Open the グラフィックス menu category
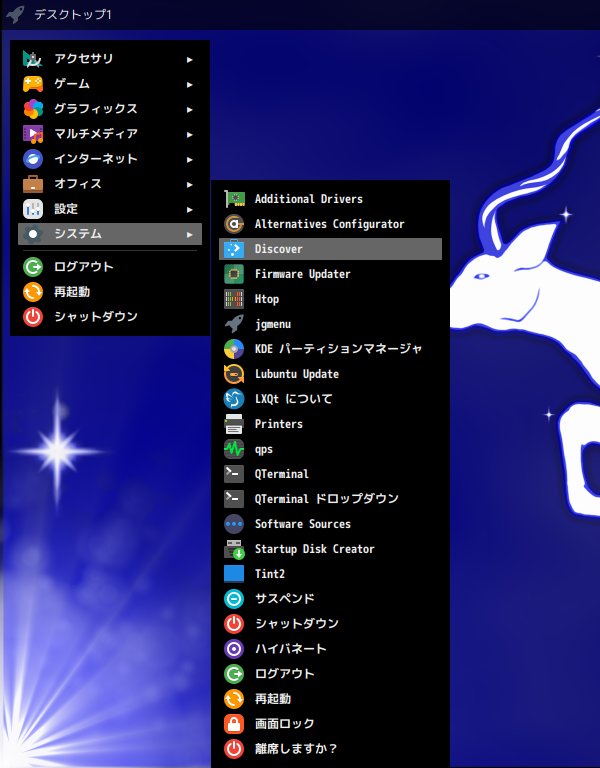This screenshot has width=600, height=768. pos(110,109)
